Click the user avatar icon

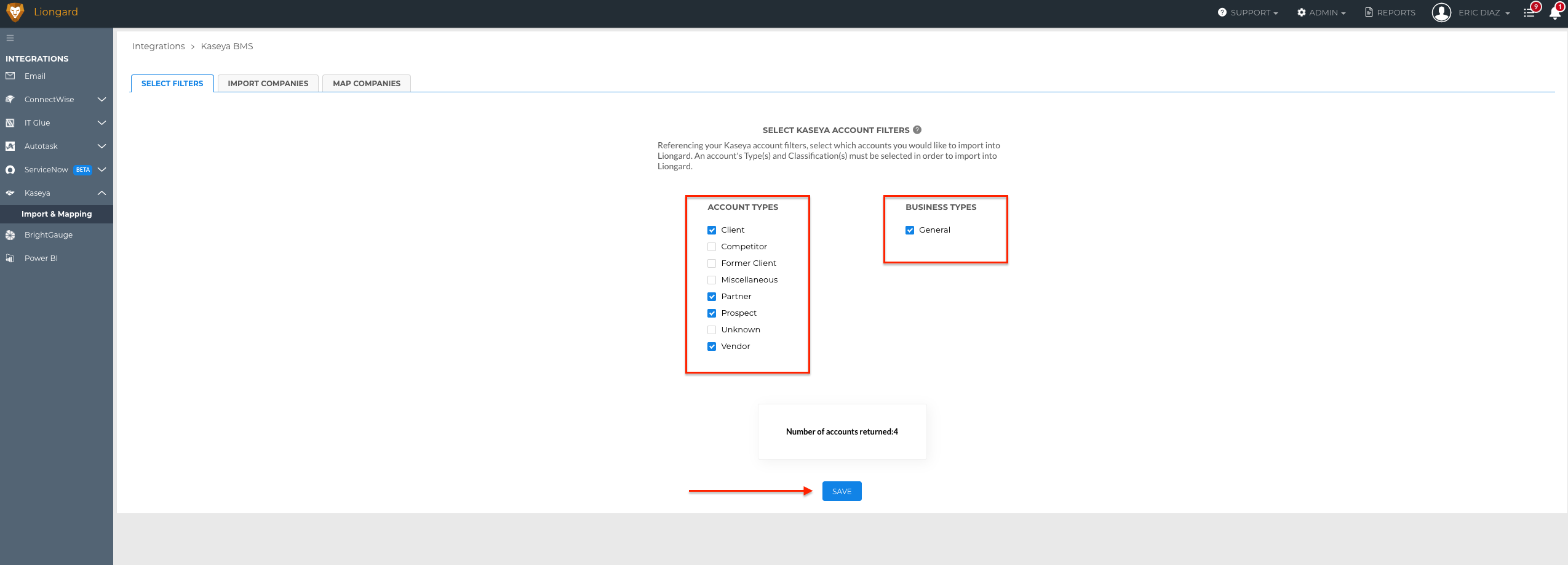pyautogui.click(x=1441, y=12)
